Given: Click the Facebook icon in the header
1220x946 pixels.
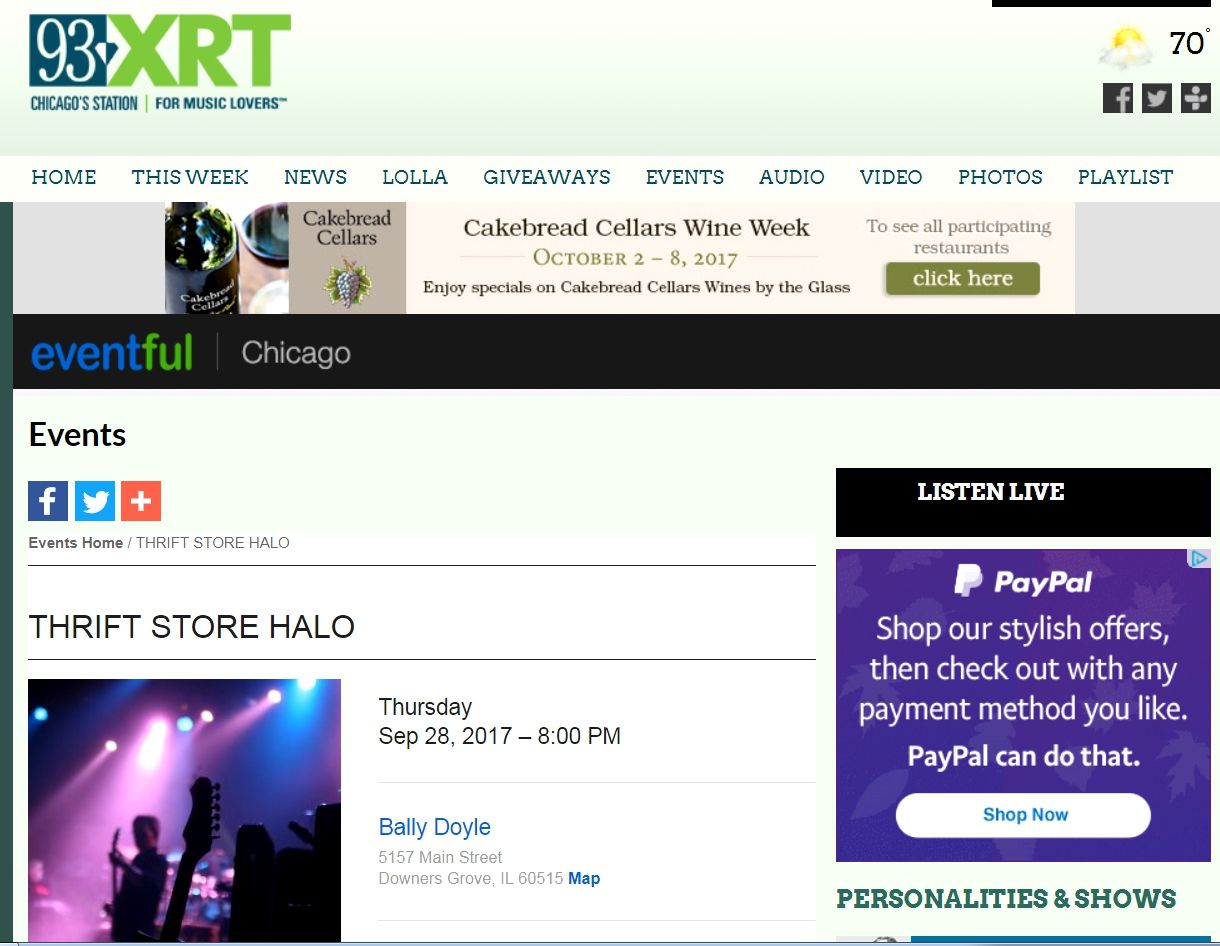Looking at the screenshot, I should pyautogui.click(x=1118, y=98).
